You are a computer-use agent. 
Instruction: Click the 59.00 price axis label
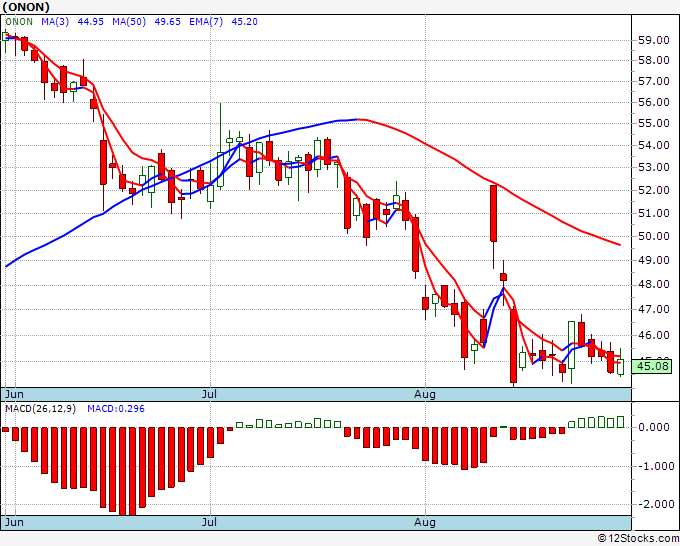point(654,40)
